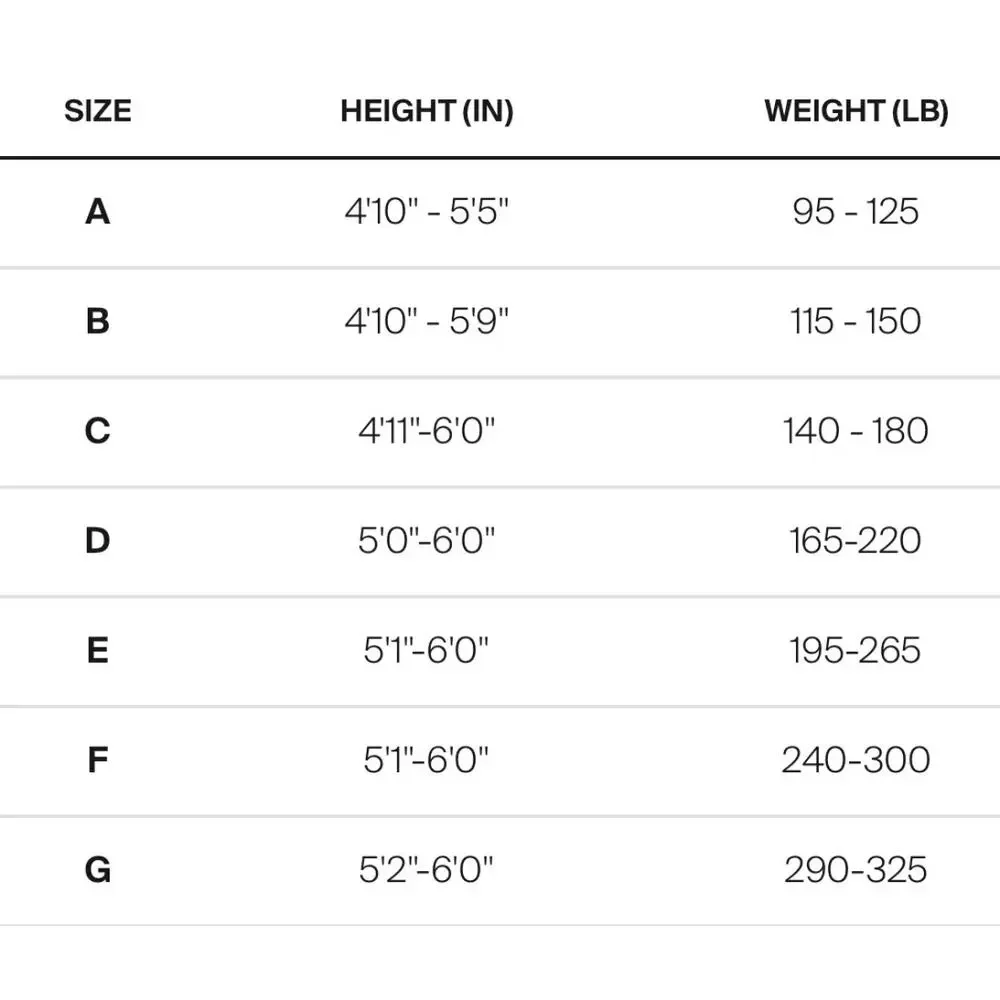Click the 240-300 weight value

coord(856,760)
